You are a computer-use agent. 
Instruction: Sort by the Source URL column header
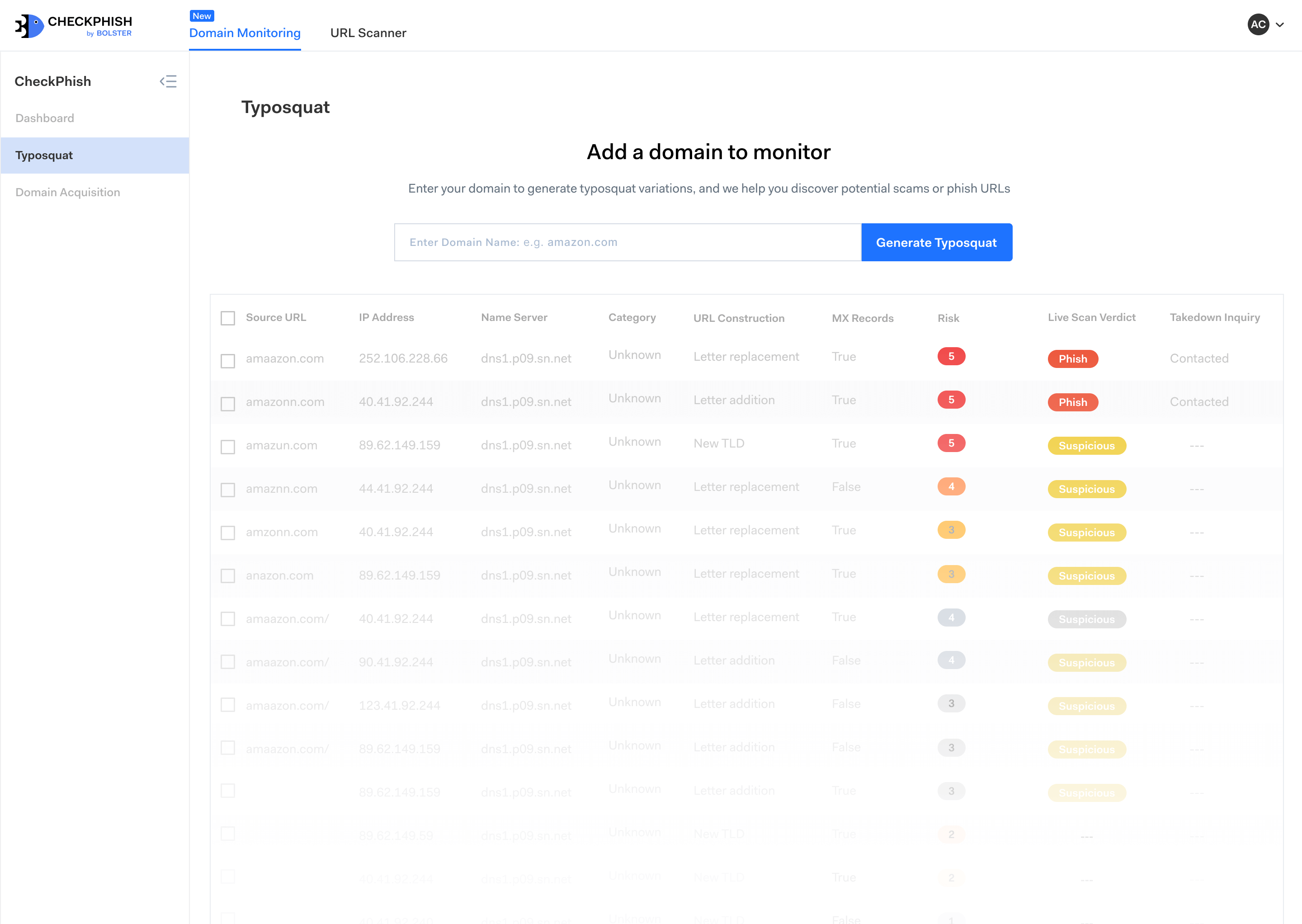pos(276,317)
